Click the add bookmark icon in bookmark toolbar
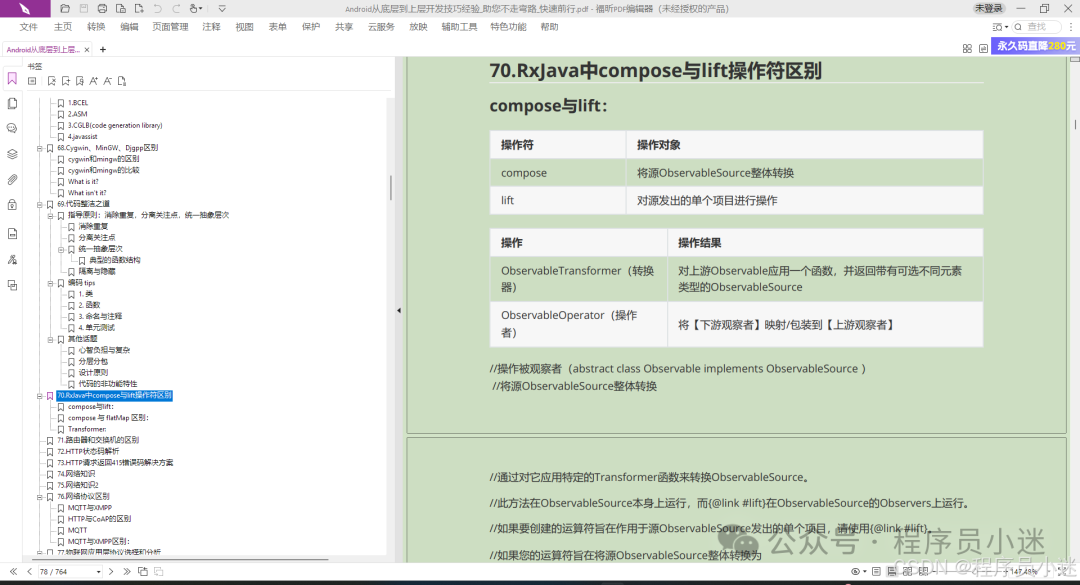Image resolution: width=1080 pixels, height=585 pixels. click(x=65, y=81)
